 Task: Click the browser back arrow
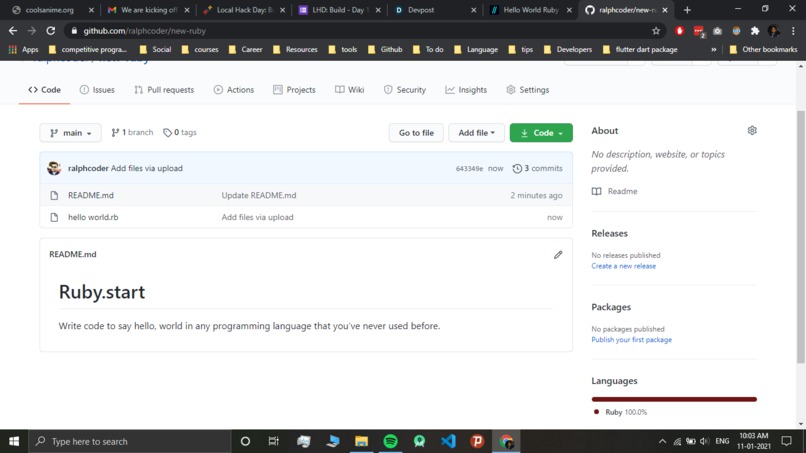click(13, 31)
